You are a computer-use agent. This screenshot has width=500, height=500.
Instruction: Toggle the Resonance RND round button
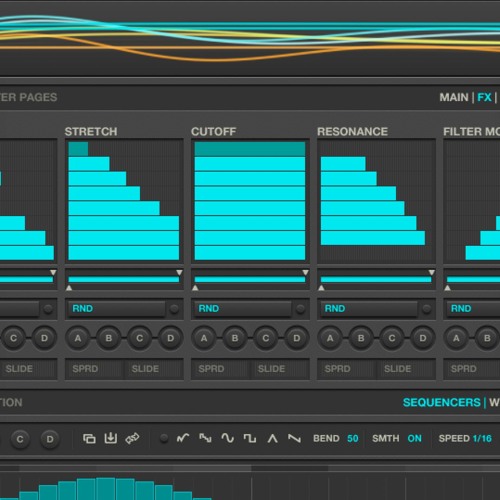tap(427, 309)
